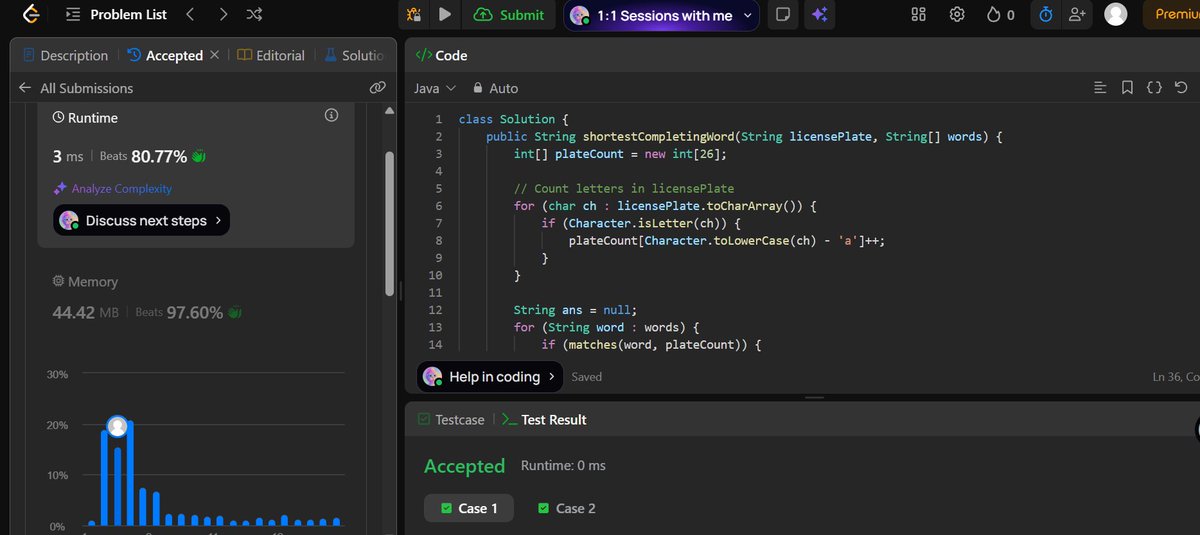
Task: Switch to the Testcase tab
Action: 451,420
